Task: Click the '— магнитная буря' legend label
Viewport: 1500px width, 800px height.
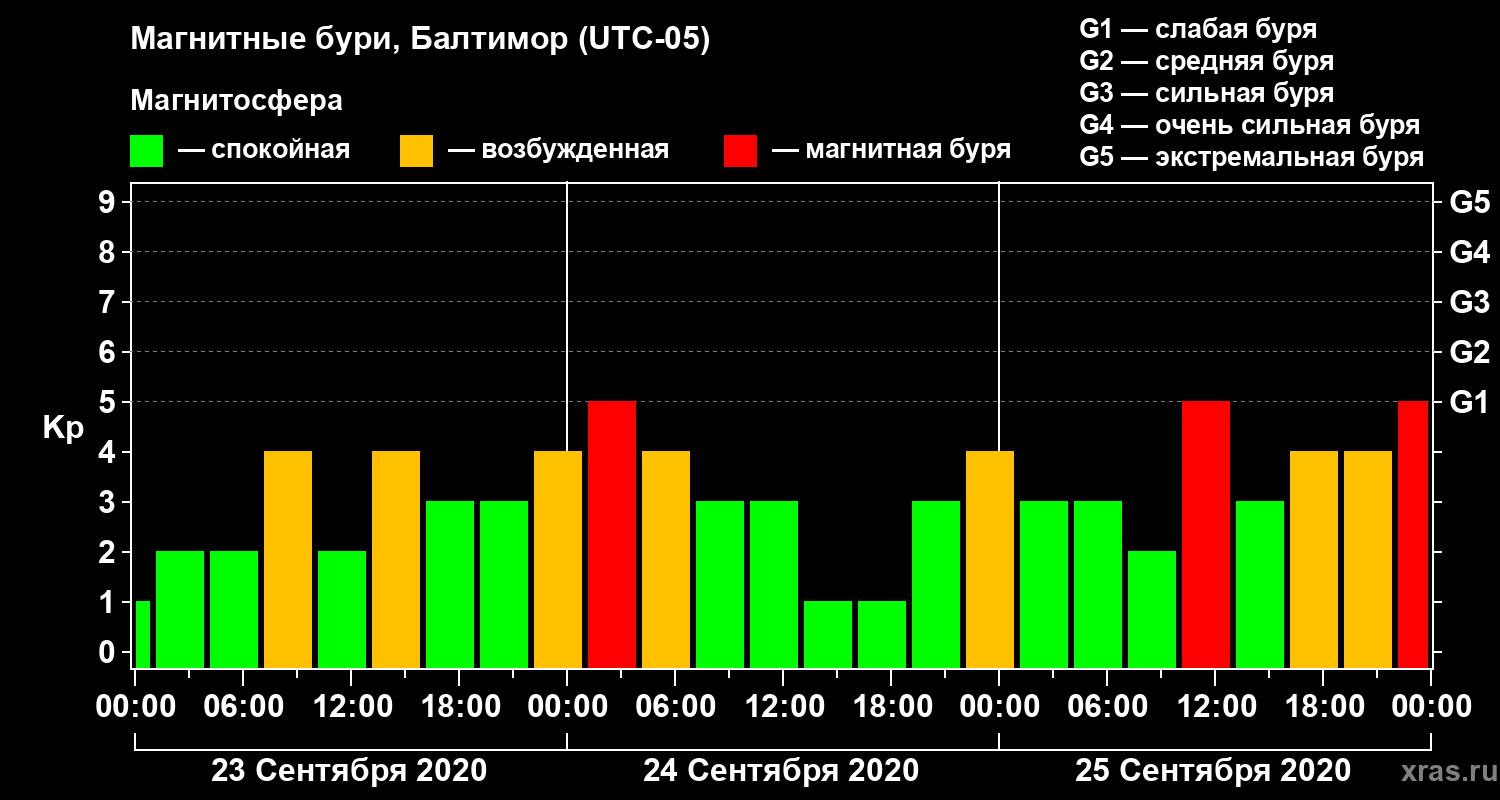Action: (892, 151)
